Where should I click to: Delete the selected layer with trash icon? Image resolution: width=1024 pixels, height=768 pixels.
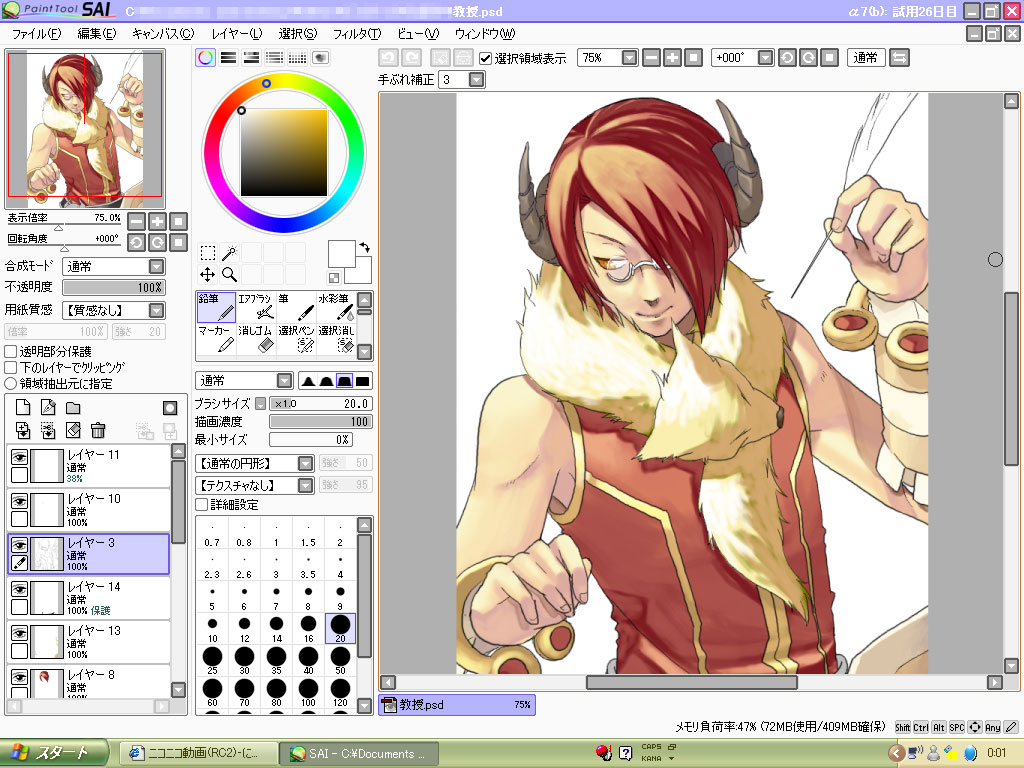pyautogui.click(x=98, y=430)
